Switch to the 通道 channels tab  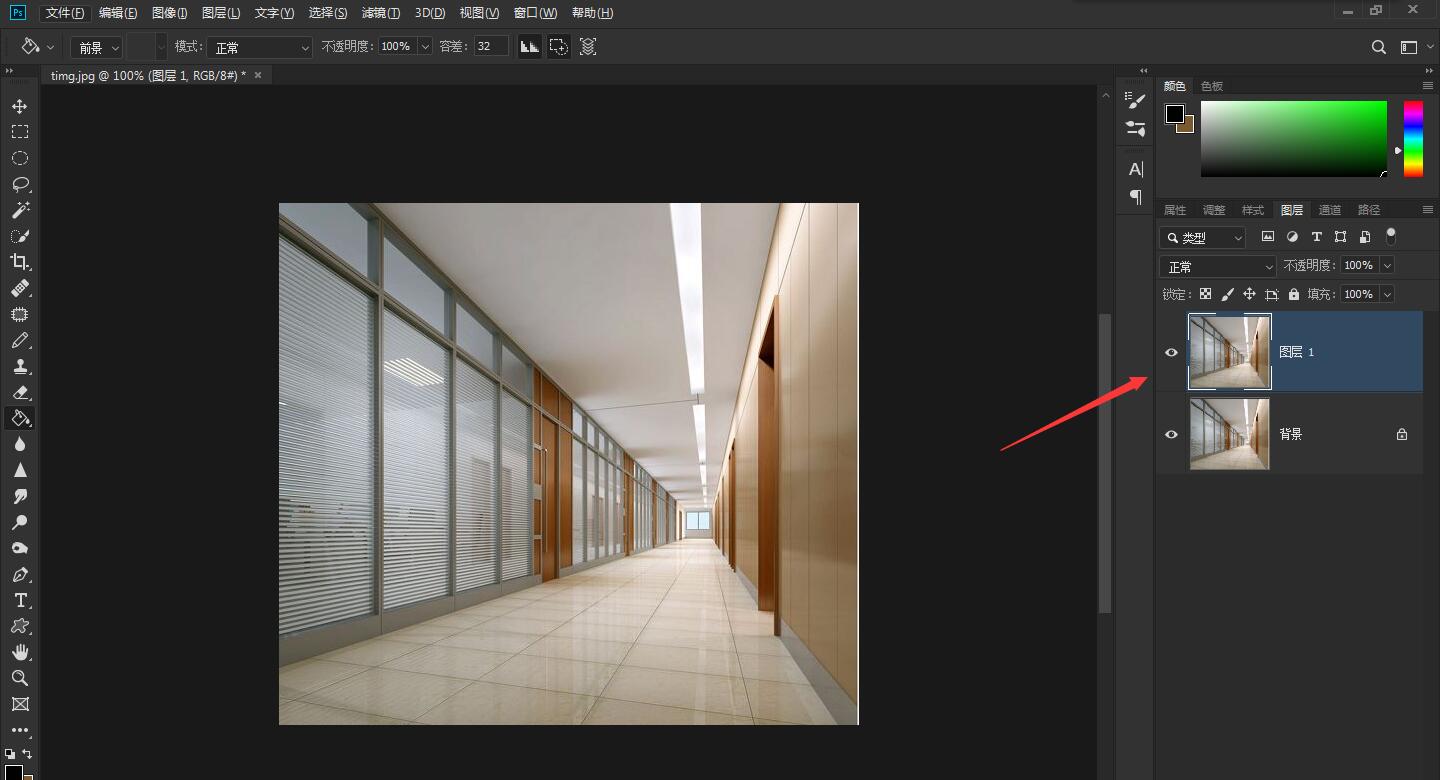tap(1329, 210)
